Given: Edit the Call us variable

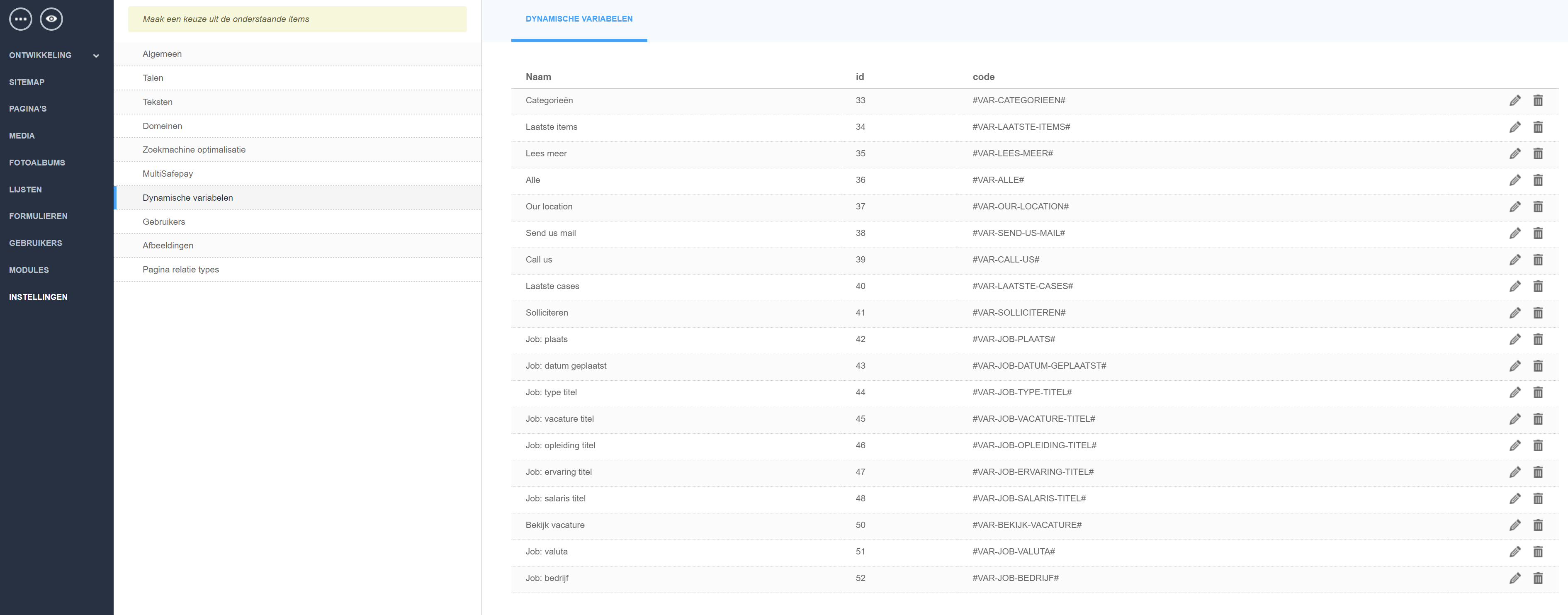Looking at the screenshot, I should pyautogui.click(x=1515, y=260).
